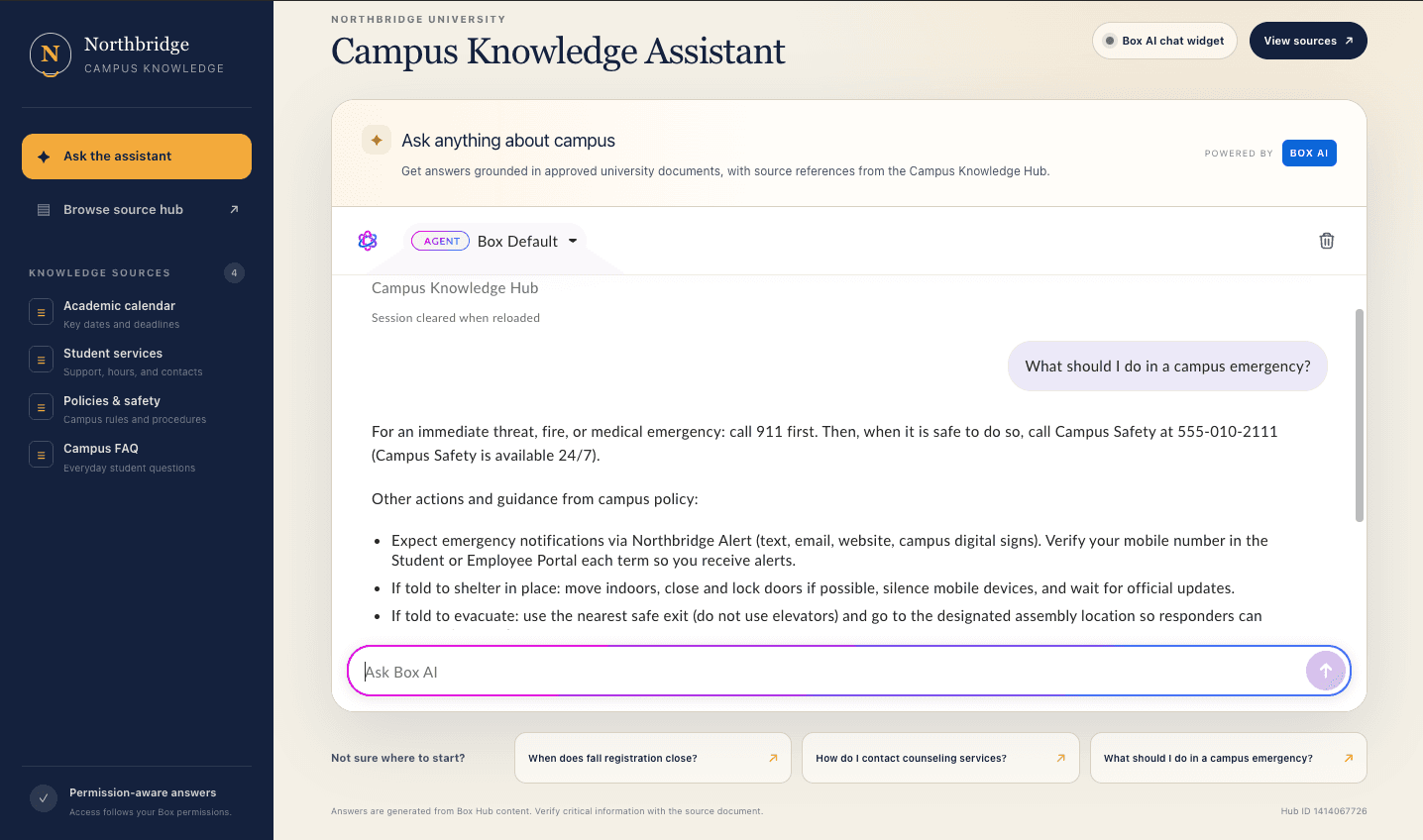
Task: Click the POWERED BY label
Action: 1239,154
